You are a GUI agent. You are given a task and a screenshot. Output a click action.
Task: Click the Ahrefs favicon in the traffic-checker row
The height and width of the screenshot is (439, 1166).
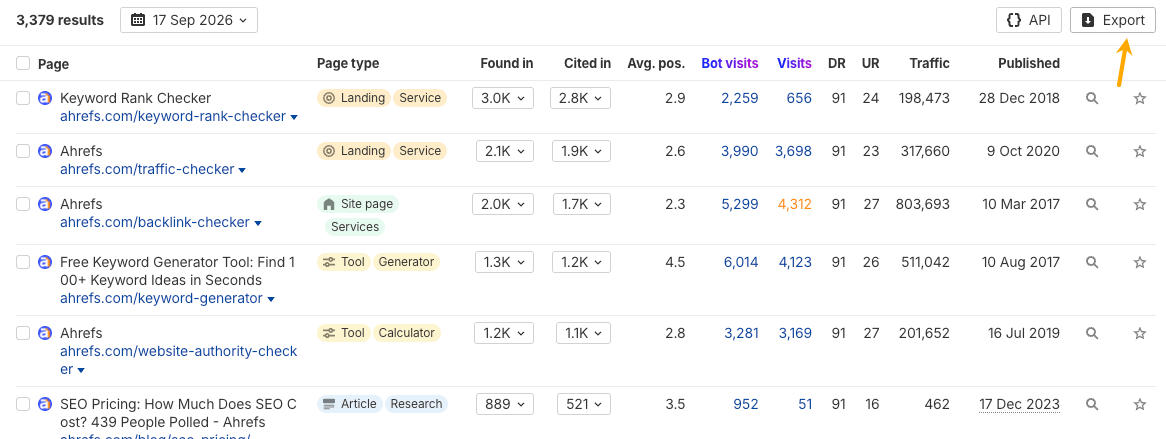coord(45,151)
